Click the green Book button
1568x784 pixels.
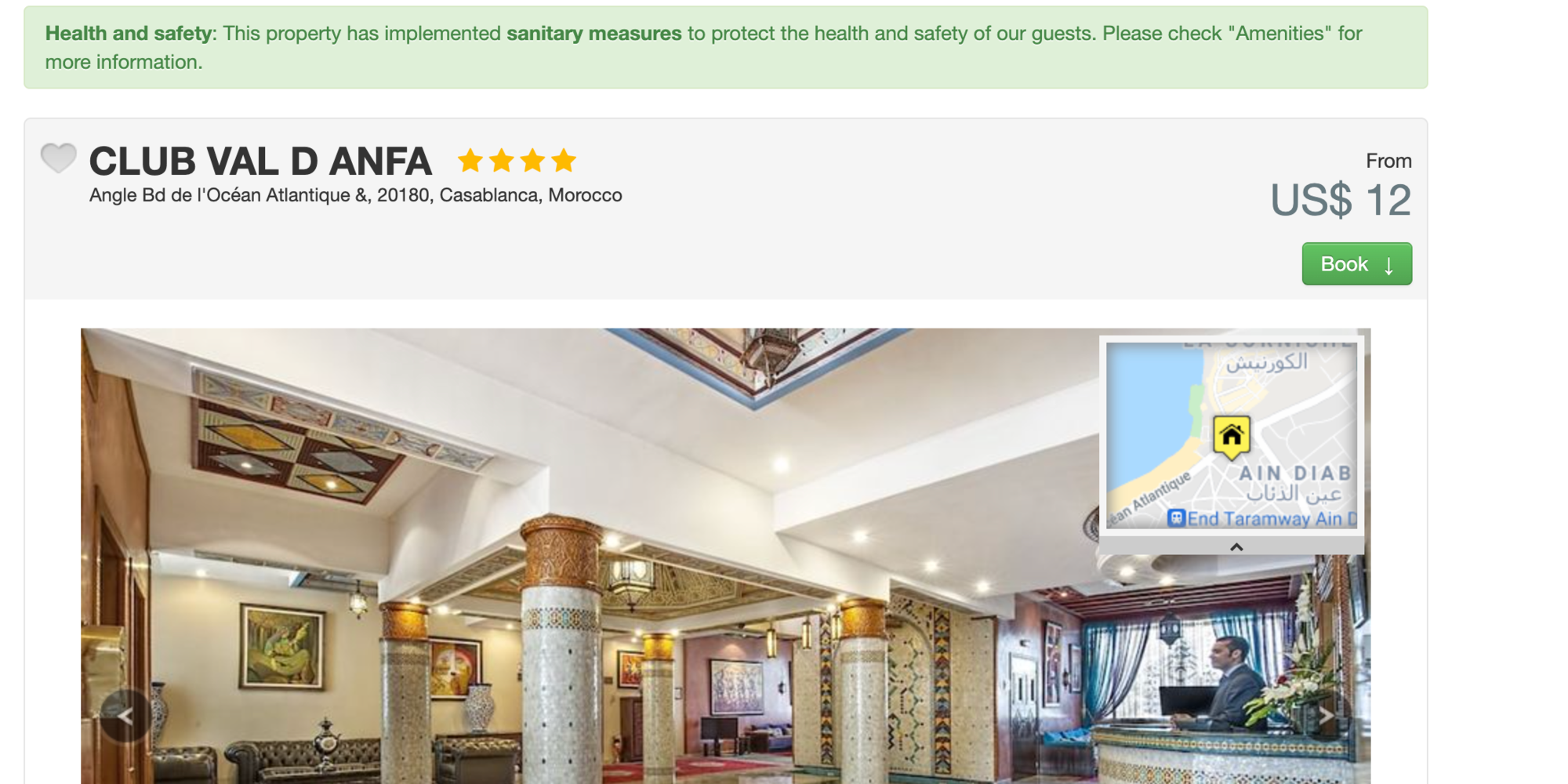click(1356, 264)
